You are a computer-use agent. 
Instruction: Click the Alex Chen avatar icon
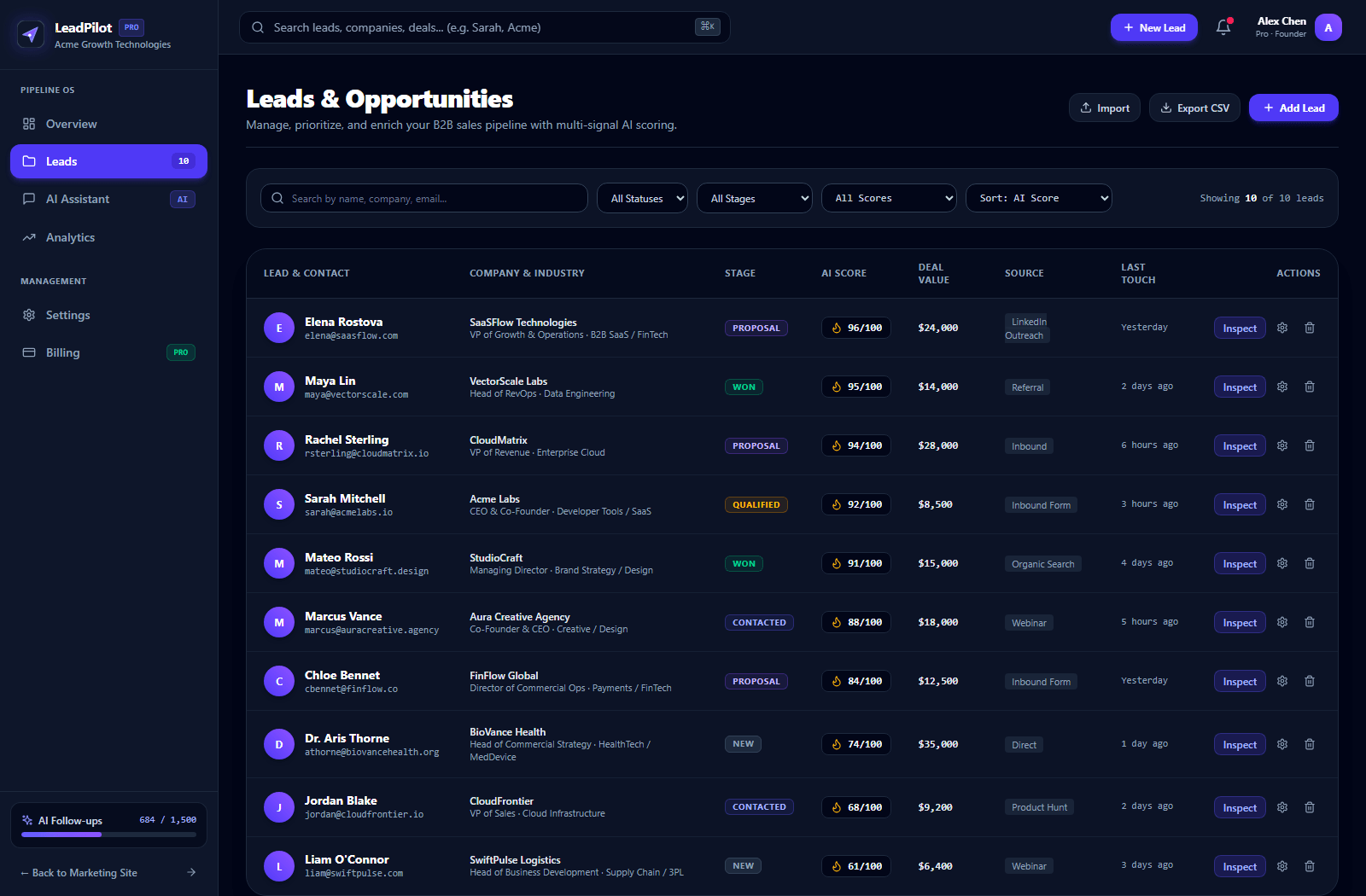pyautogui.click(x=1328, y=27)
